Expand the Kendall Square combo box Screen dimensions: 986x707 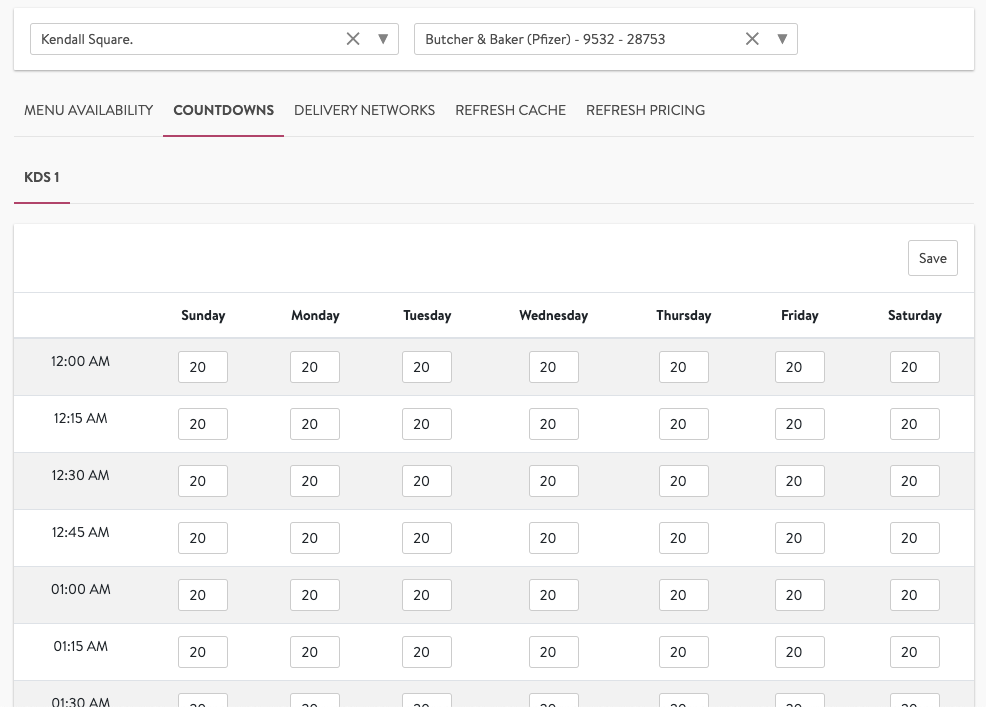pos(383,39)
